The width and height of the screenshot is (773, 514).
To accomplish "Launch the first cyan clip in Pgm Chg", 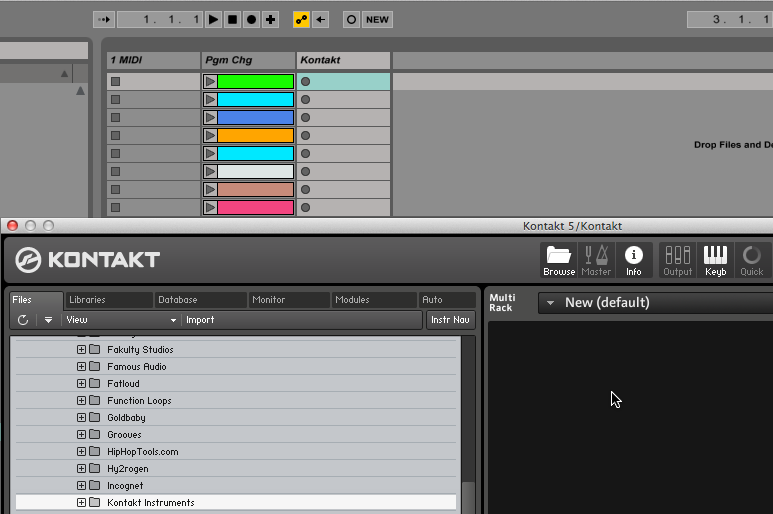I will point(210,100).
